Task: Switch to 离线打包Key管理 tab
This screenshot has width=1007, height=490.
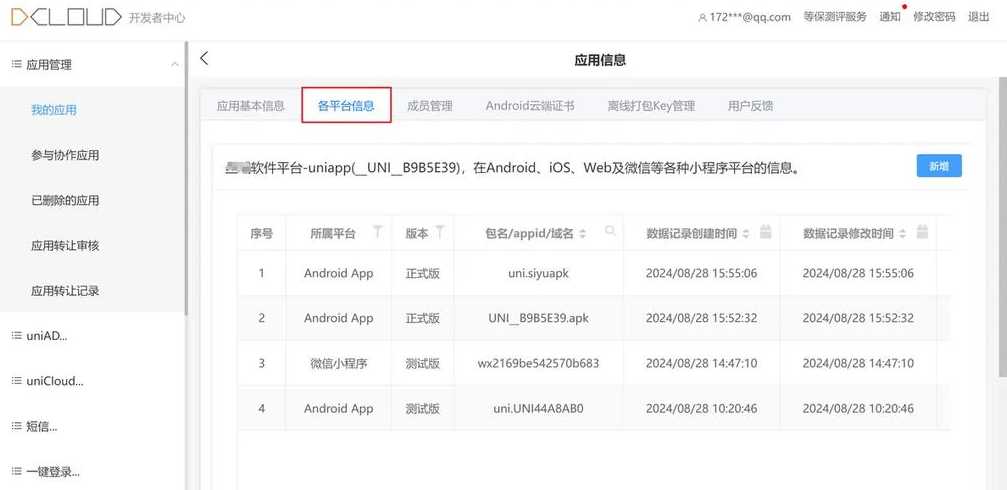Action: [x=651, y=106]
